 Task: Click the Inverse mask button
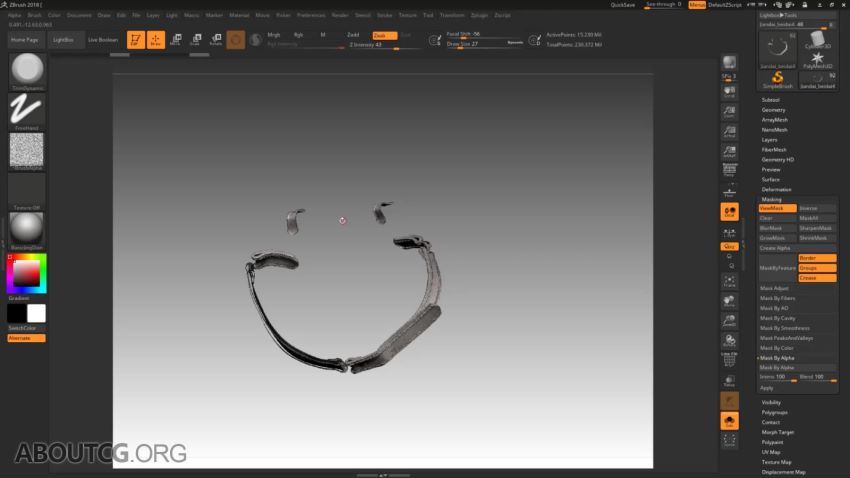(x=817, y=208)
